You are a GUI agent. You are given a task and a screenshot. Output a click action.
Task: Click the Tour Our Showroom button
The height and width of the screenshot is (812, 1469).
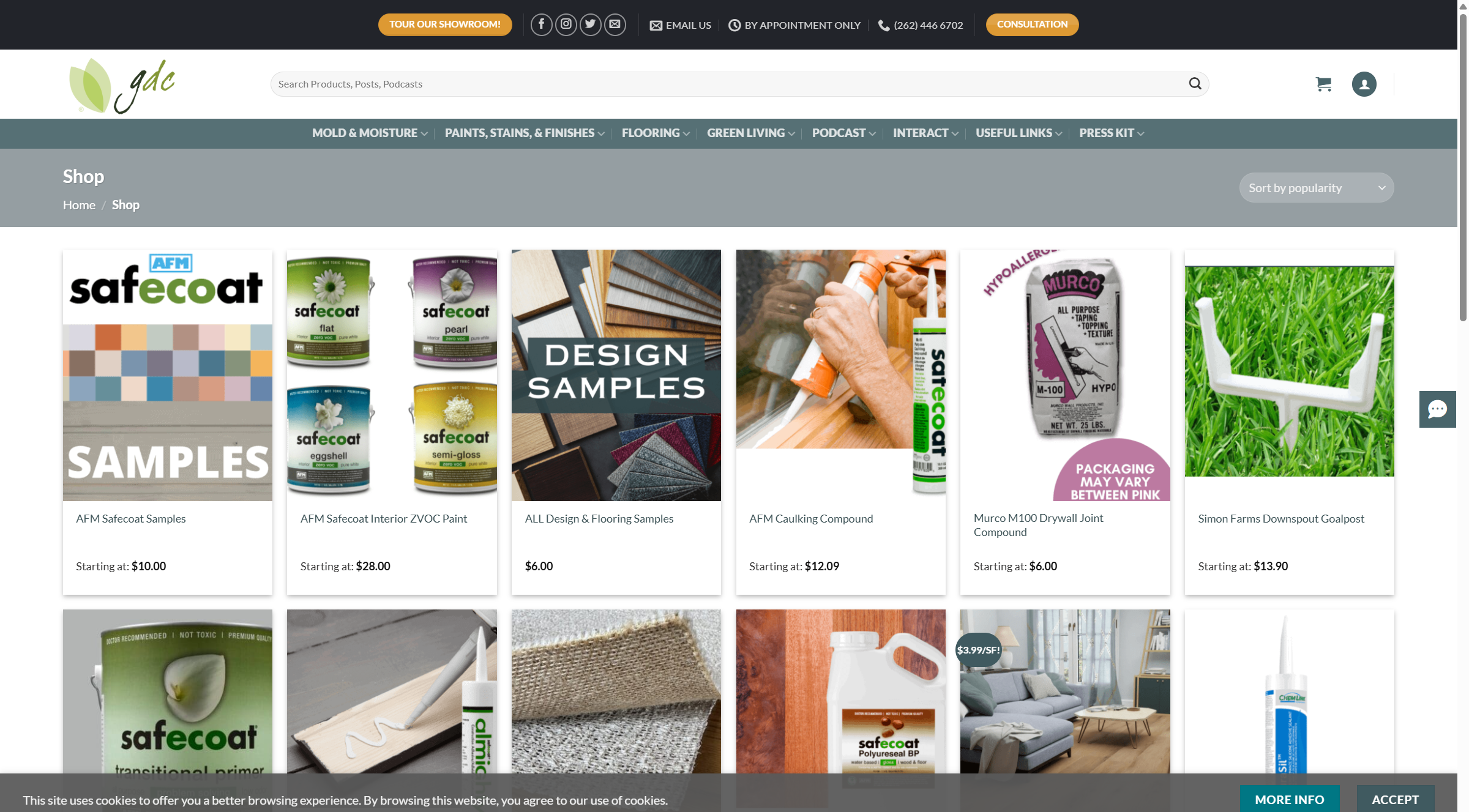445,24
